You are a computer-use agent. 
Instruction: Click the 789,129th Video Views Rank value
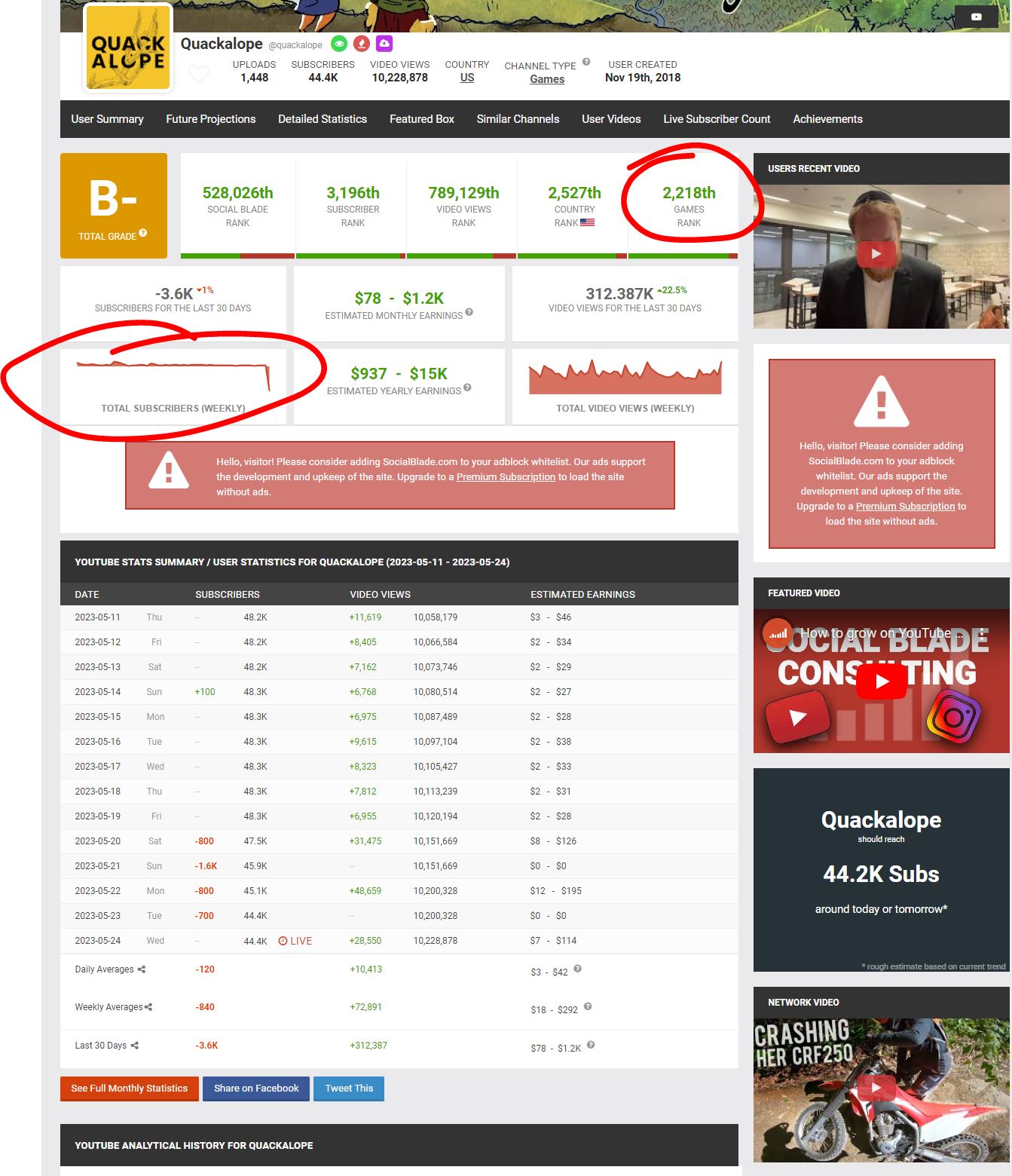(x=463, y=193)
